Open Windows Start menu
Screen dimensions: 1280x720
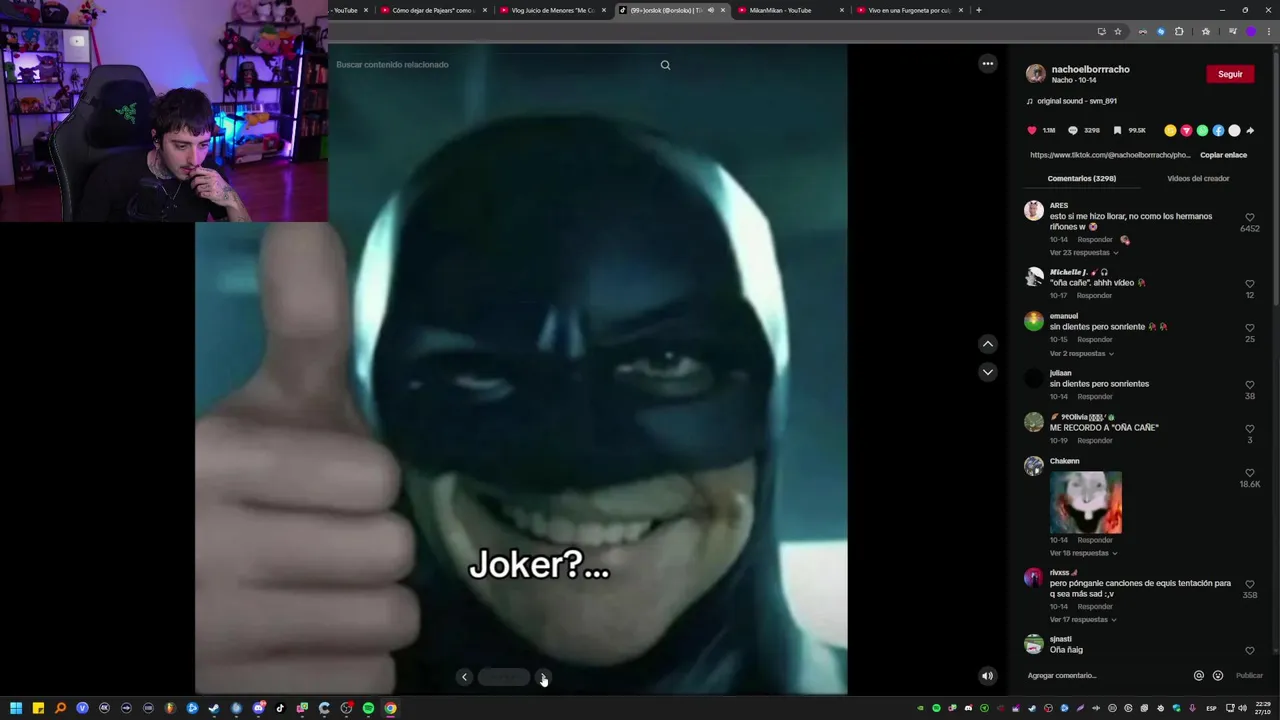click(16, 708)
